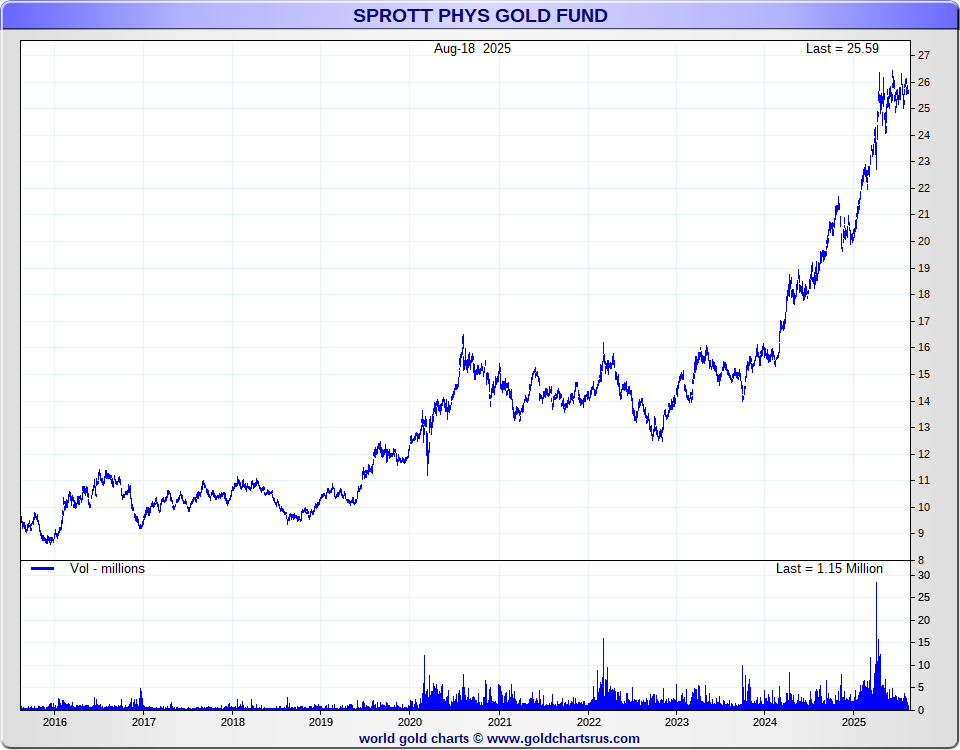Click the 30 volume axis label
This screenshot has height=750, width=960.
tap(924, 575)
